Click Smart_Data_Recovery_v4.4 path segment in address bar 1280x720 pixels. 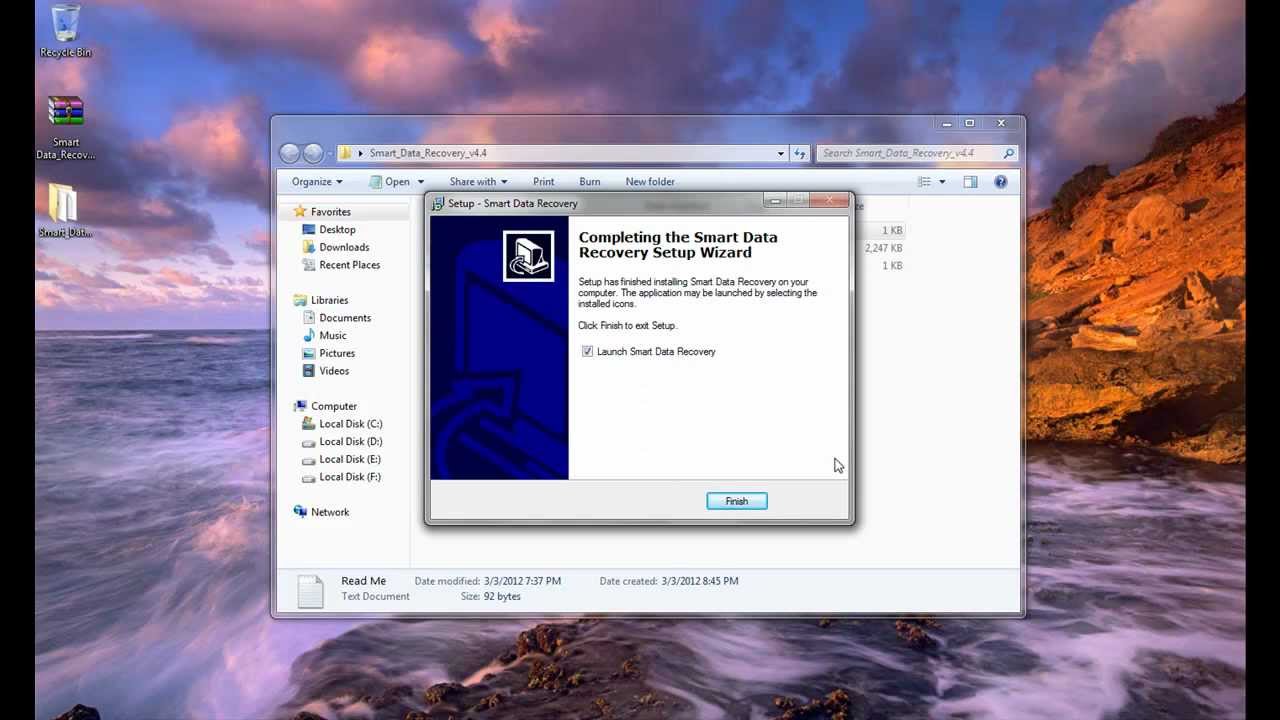[428, 153]
